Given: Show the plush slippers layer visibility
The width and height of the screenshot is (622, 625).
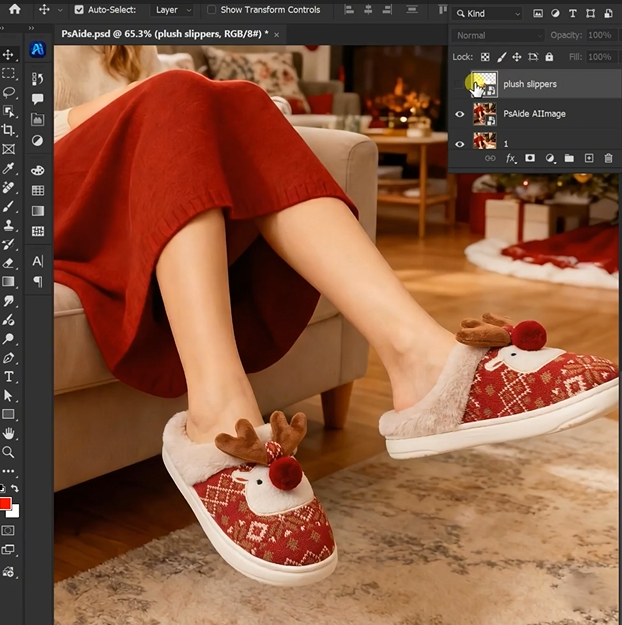Looking at the screenshot, I should [x=459, y=84].
